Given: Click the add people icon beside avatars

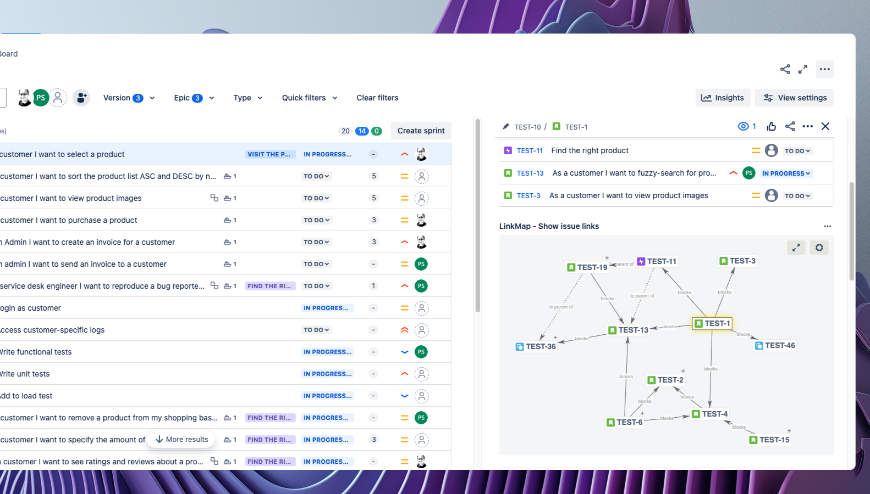Looking at the screenshot, I should (x=81, y=98).
